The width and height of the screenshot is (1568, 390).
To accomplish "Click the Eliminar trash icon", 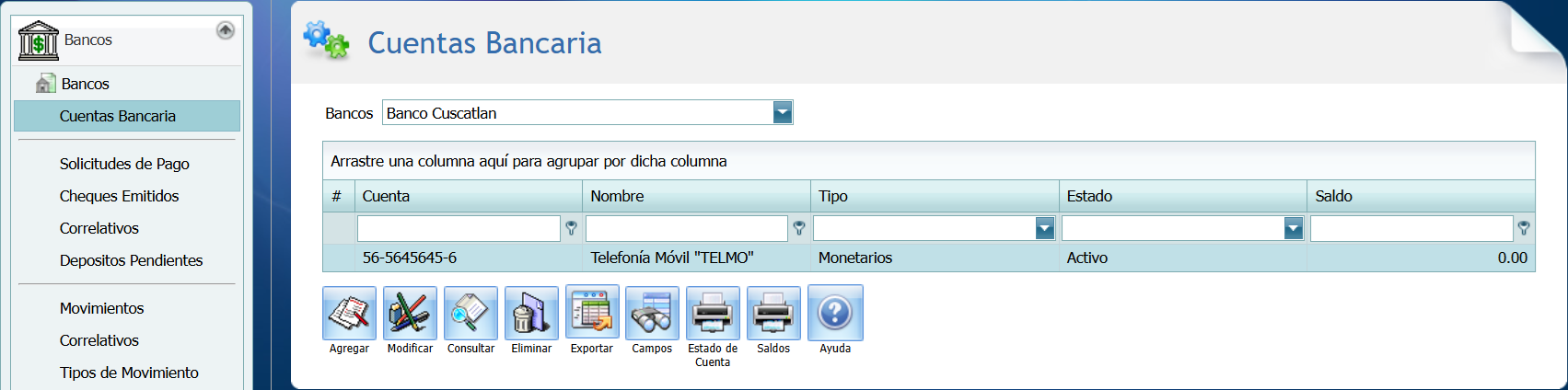I will tap(531, 313).
